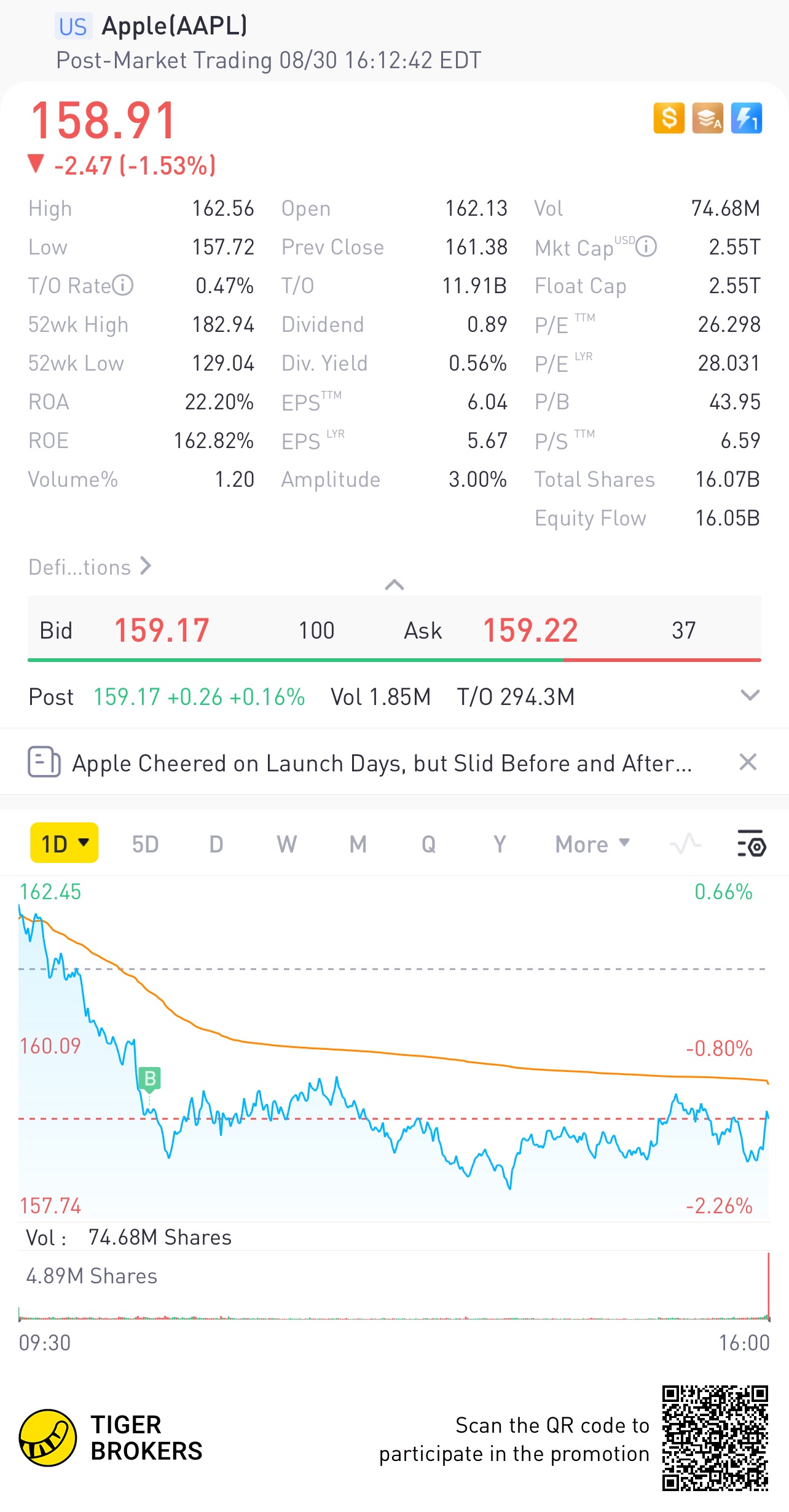This screenshot has height=1512, width=789.
Task: Expand the More timeframes dropdown
Action: (592, 844)
